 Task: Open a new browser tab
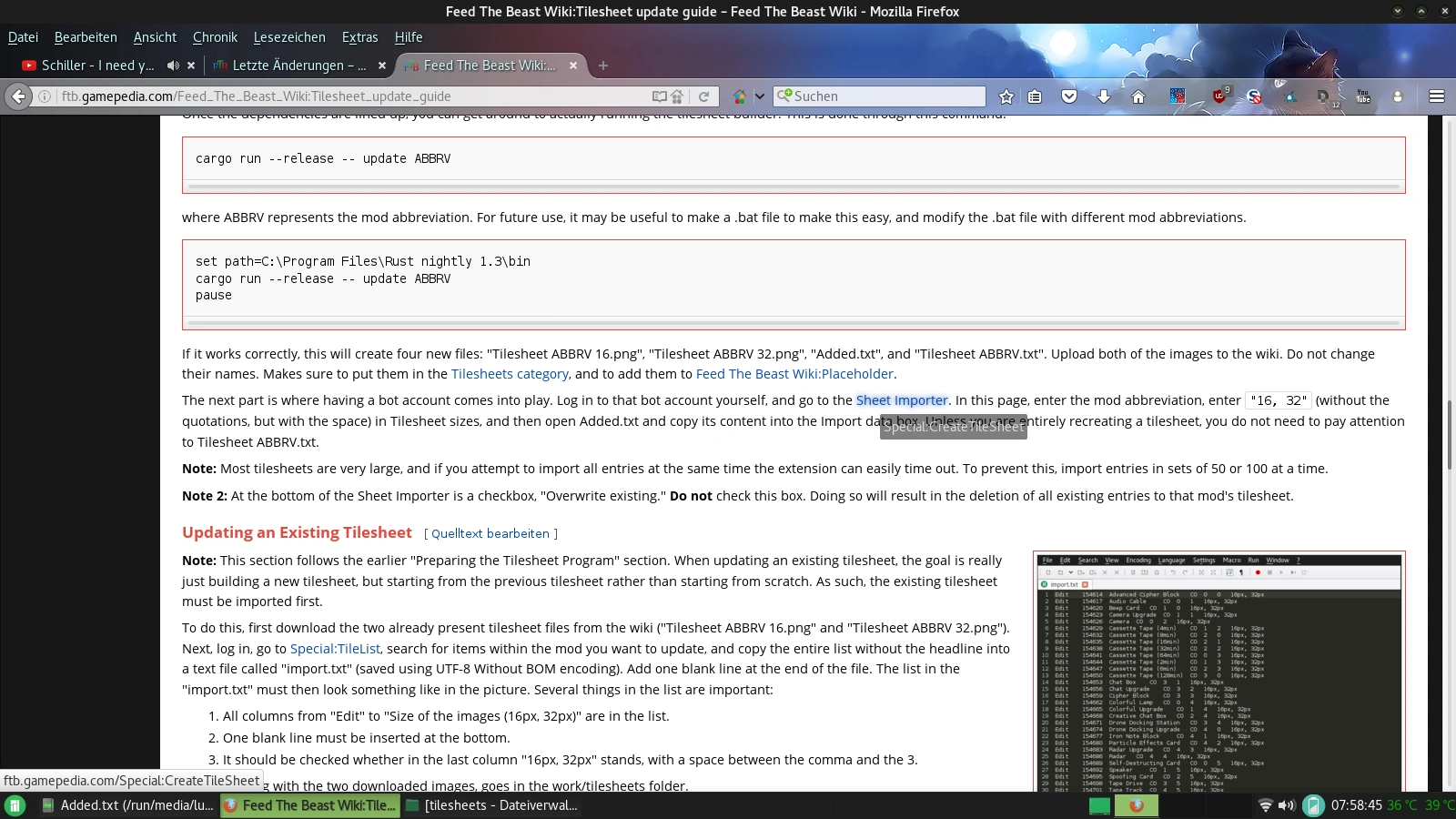click(x=603, y=66)
